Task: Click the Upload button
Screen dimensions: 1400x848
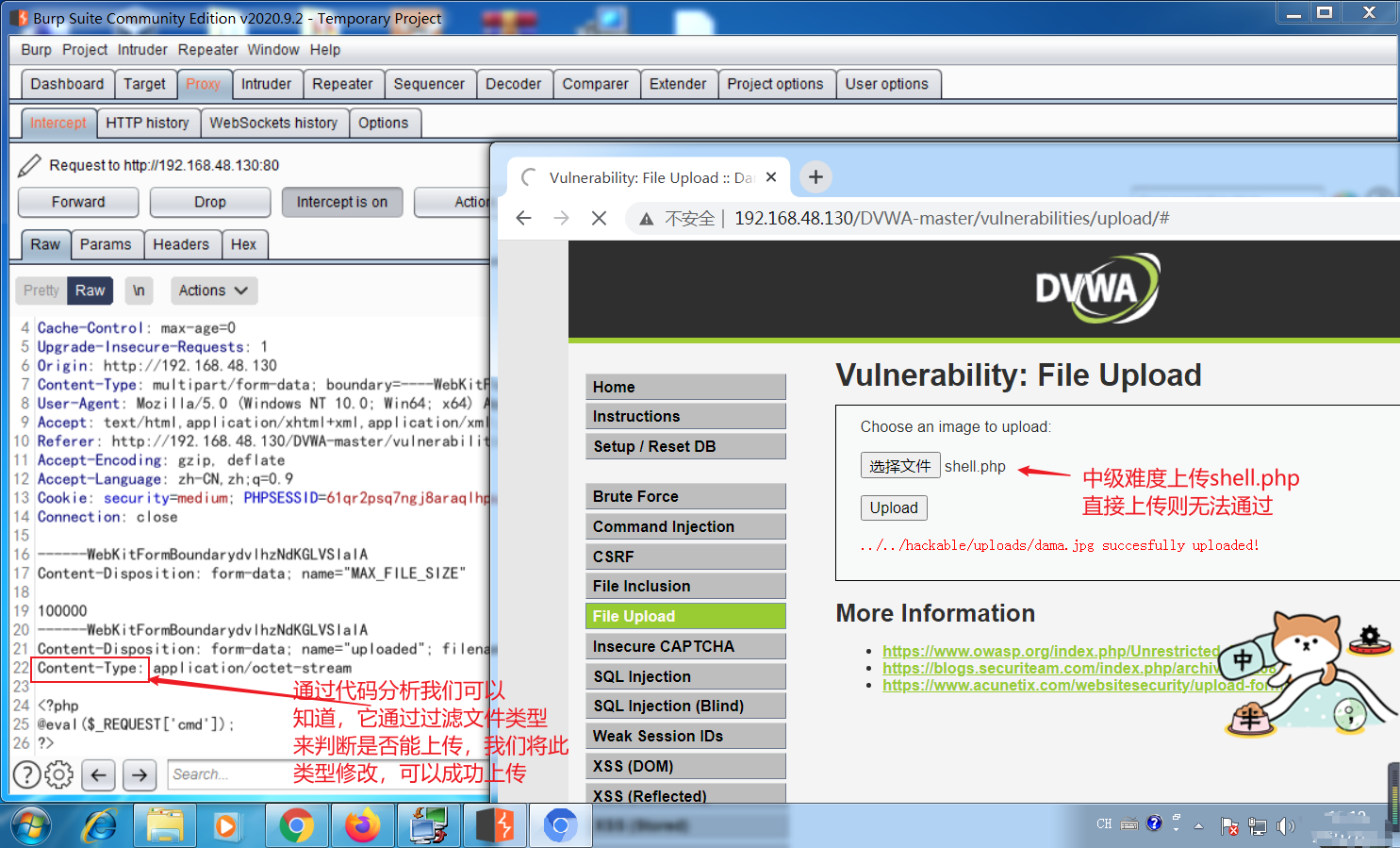Action: tap(894, 507)
